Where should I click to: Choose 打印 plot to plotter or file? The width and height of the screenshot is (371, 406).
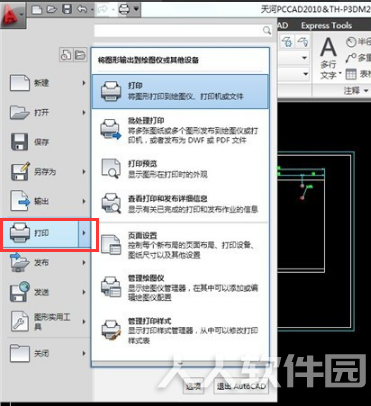[180, 91]
